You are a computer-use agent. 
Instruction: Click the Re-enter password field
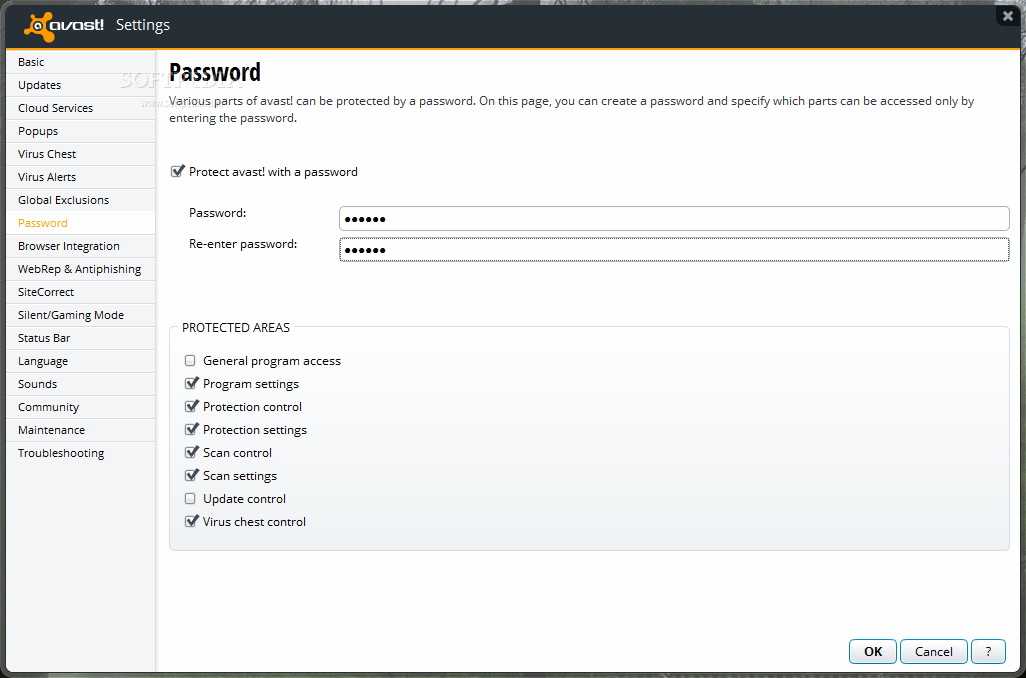(674, 249)
